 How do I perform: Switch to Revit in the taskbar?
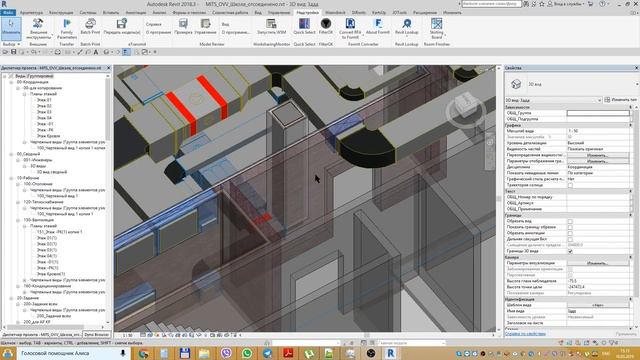coord(391,353)
